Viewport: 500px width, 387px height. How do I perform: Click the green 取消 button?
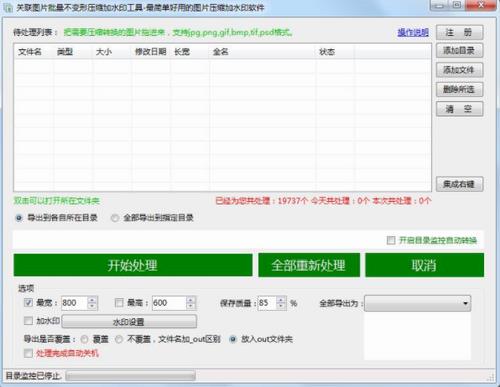(424, 265)
